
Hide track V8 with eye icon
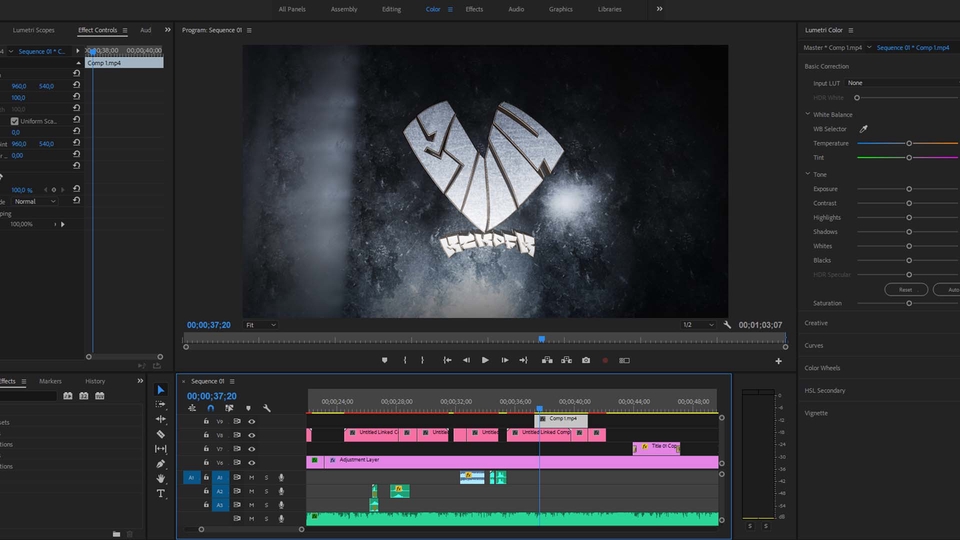(x=252, y=435)
